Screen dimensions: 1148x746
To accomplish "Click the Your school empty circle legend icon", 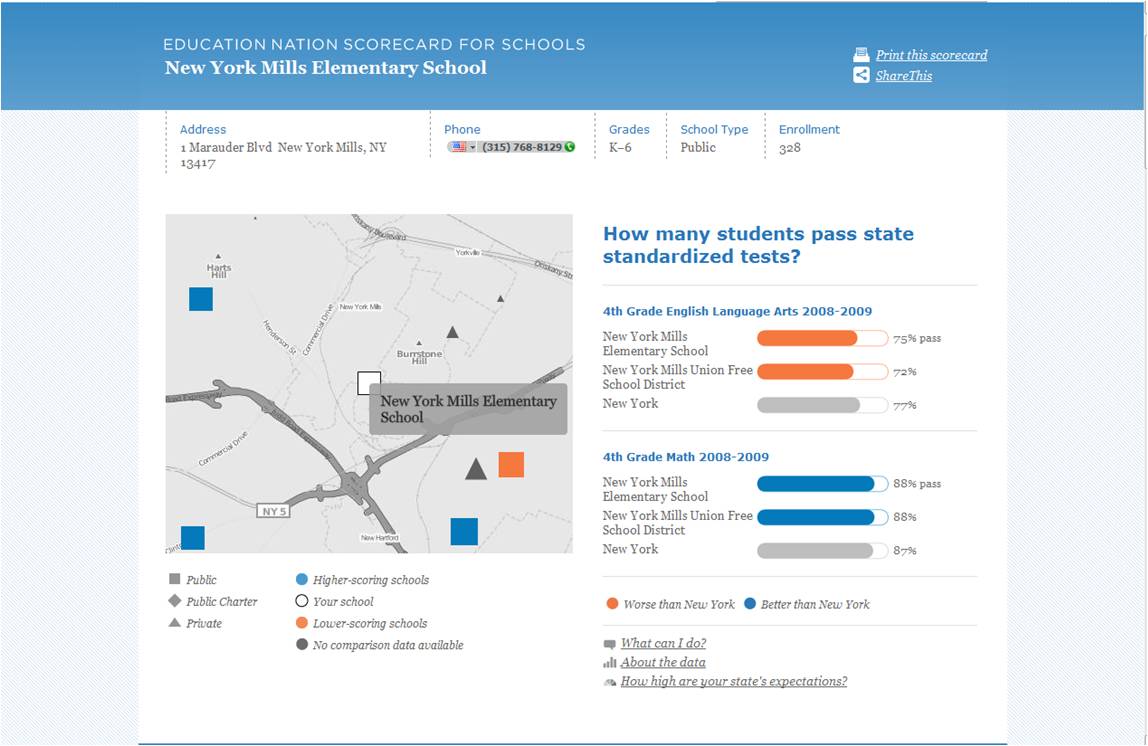I will pyautogui.click(x=302, y=601).
